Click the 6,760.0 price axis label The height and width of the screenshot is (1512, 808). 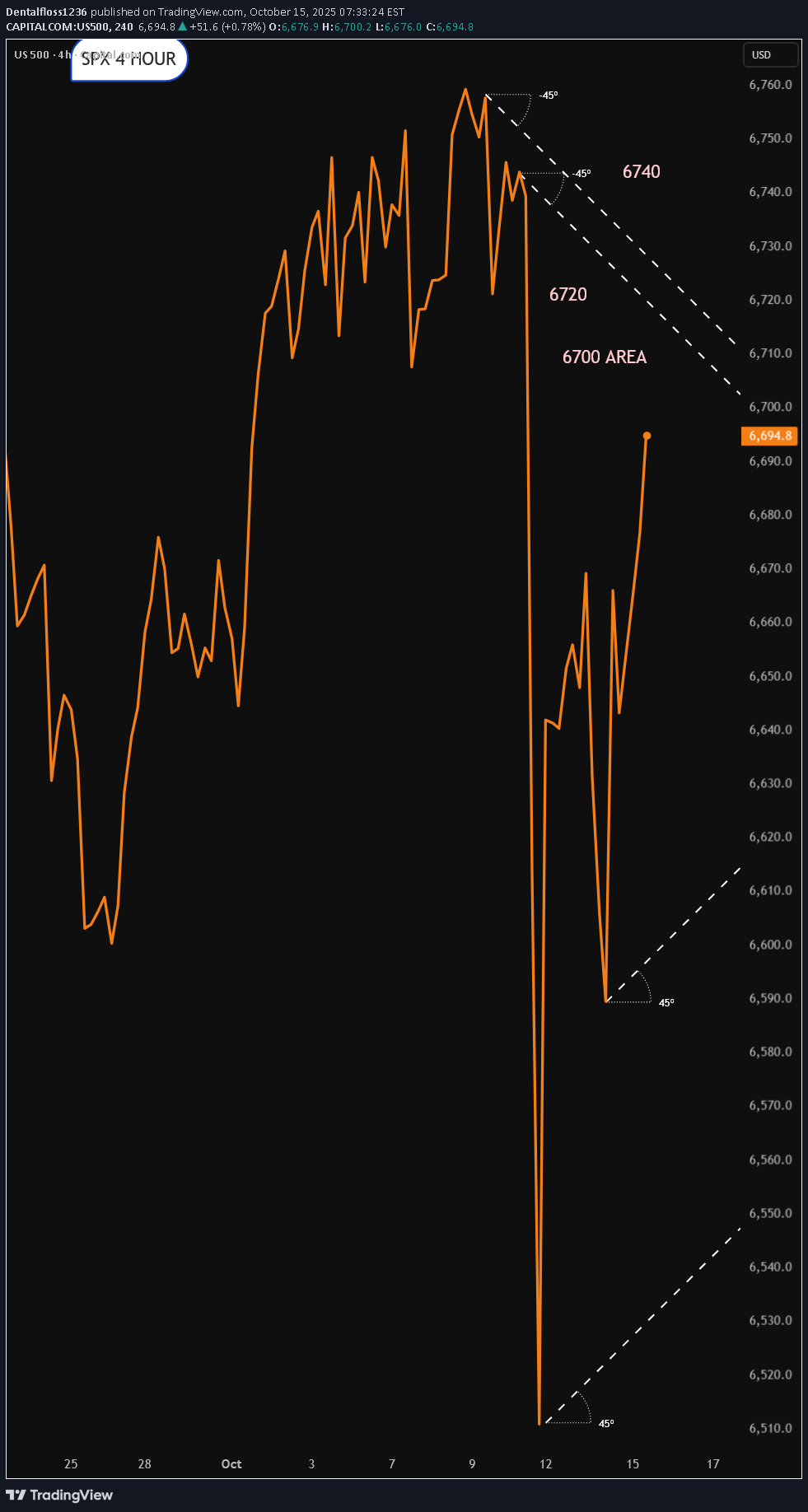(770, 85)
